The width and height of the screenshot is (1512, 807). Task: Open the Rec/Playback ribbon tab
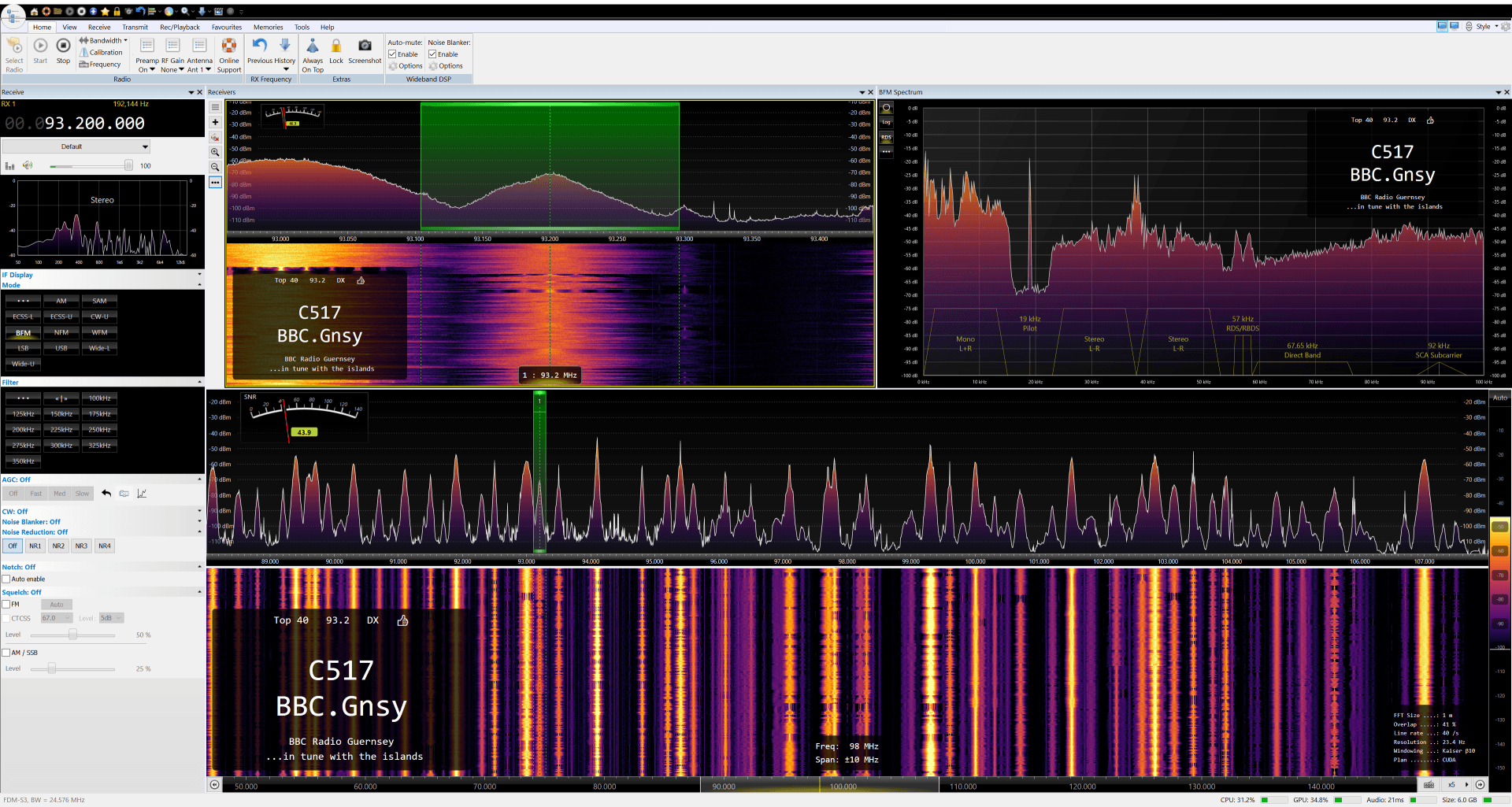click(x=180, y=27)
